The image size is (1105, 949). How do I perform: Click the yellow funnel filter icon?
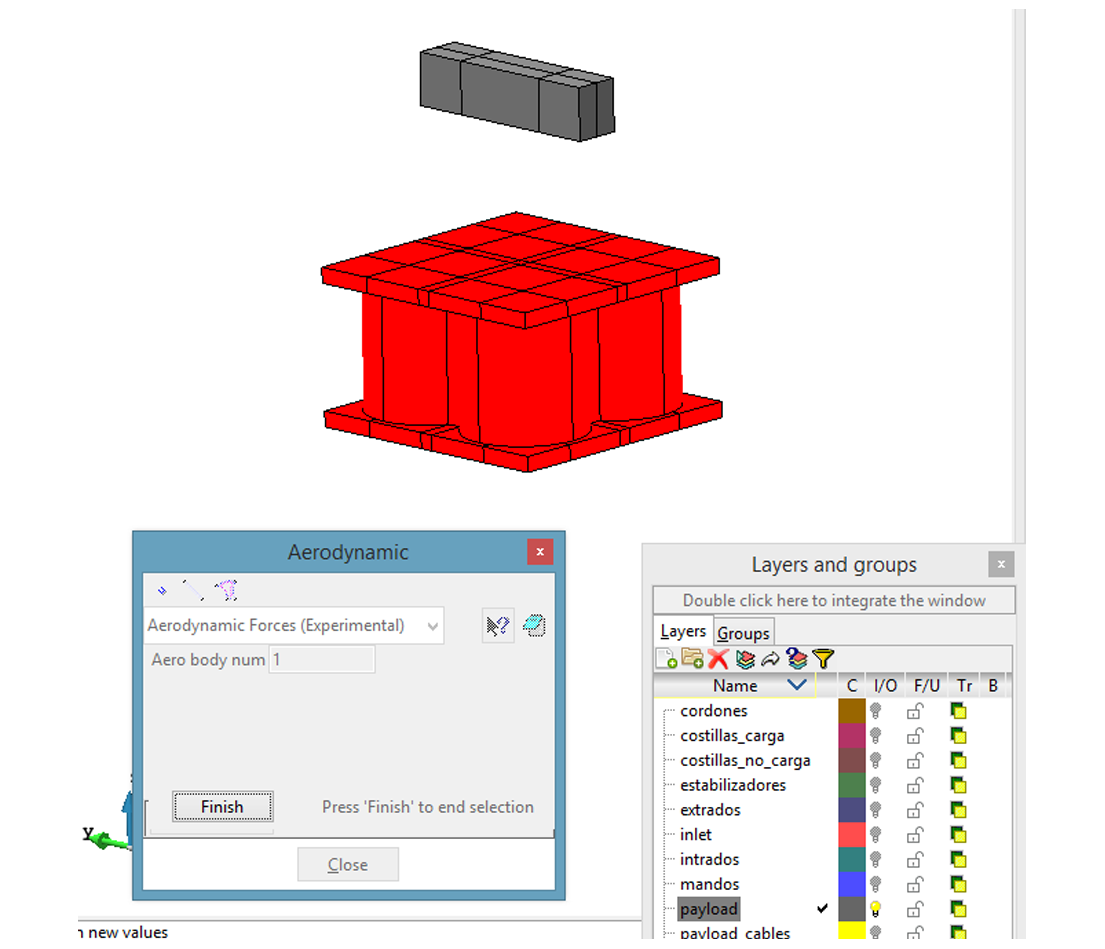pyautogui.click(x=823, y=658)
